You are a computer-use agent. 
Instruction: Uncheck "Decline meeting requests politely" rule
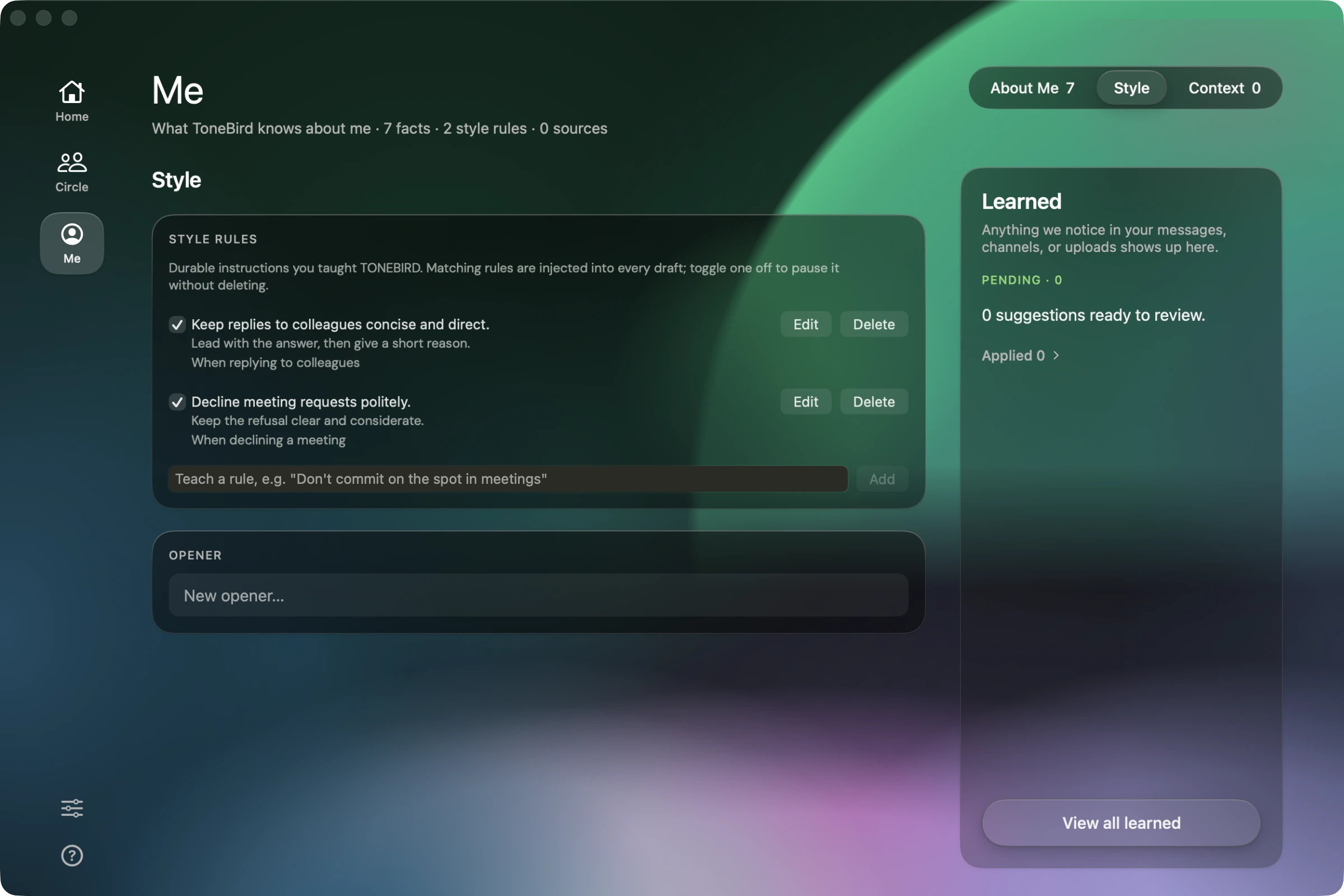(x=177, y=402)
